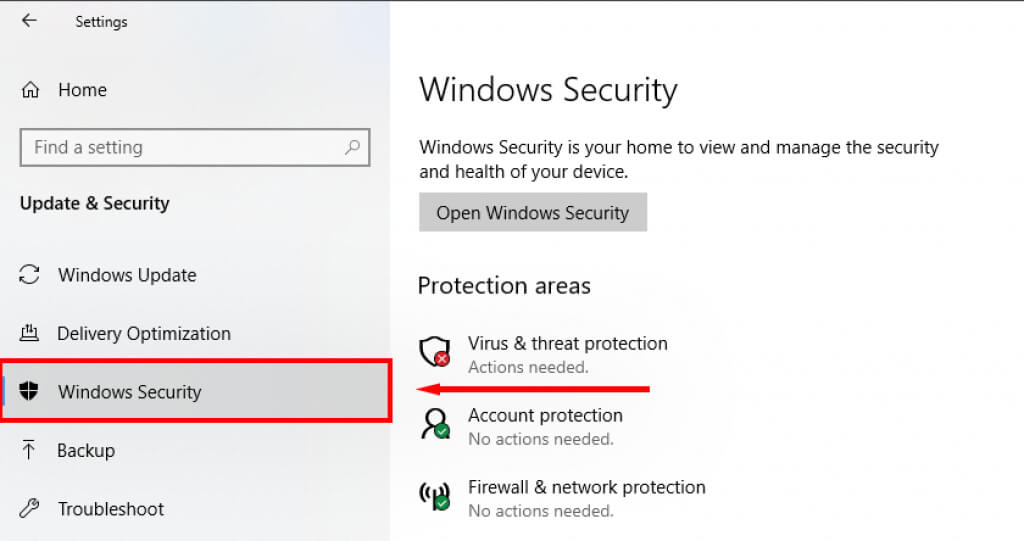Viewport: 1024px width, 541px height.
Task: Open the Troubleshoot settings page
Action: point(111,509)
